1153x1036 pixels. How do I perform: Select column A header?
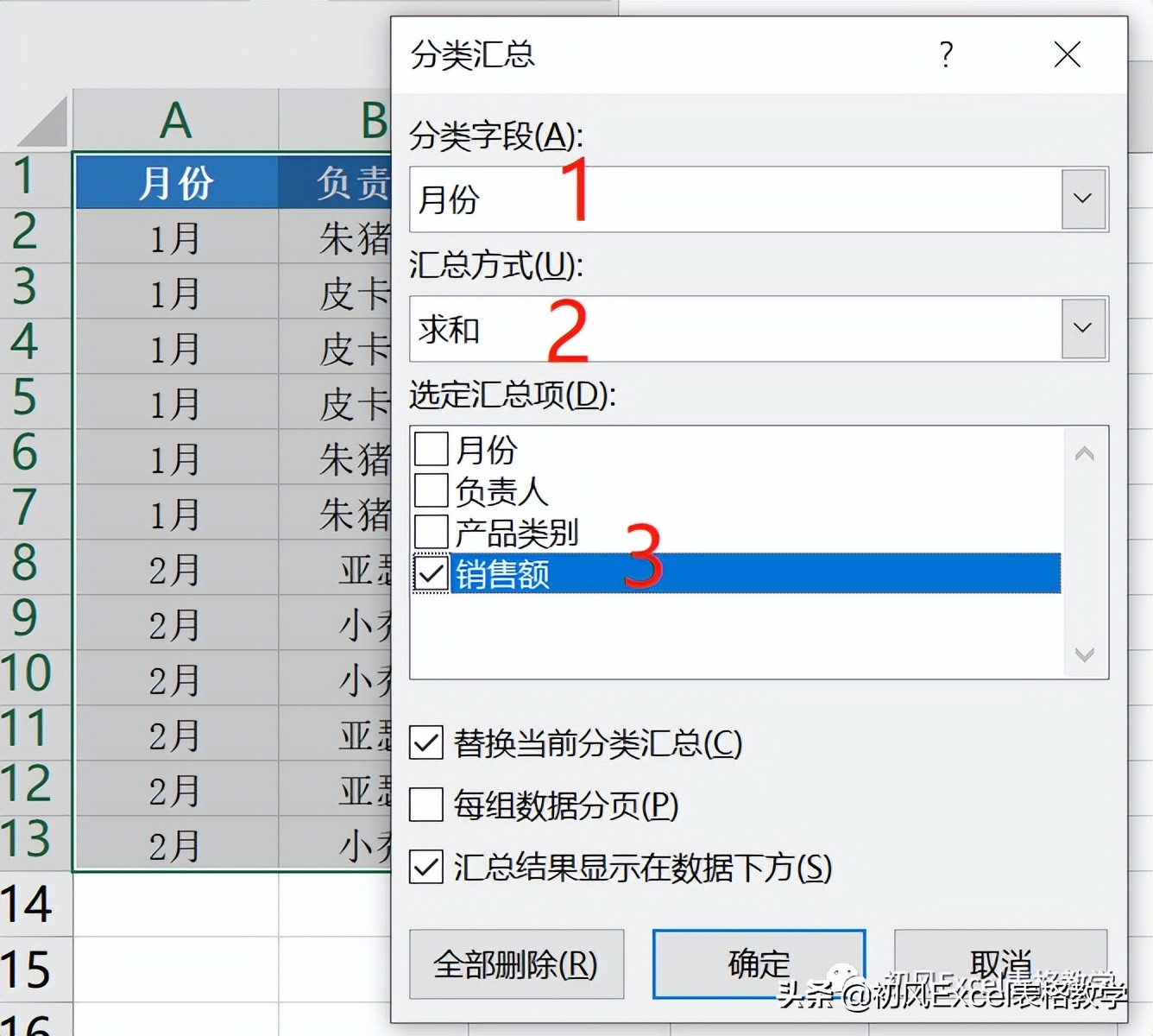176,120
